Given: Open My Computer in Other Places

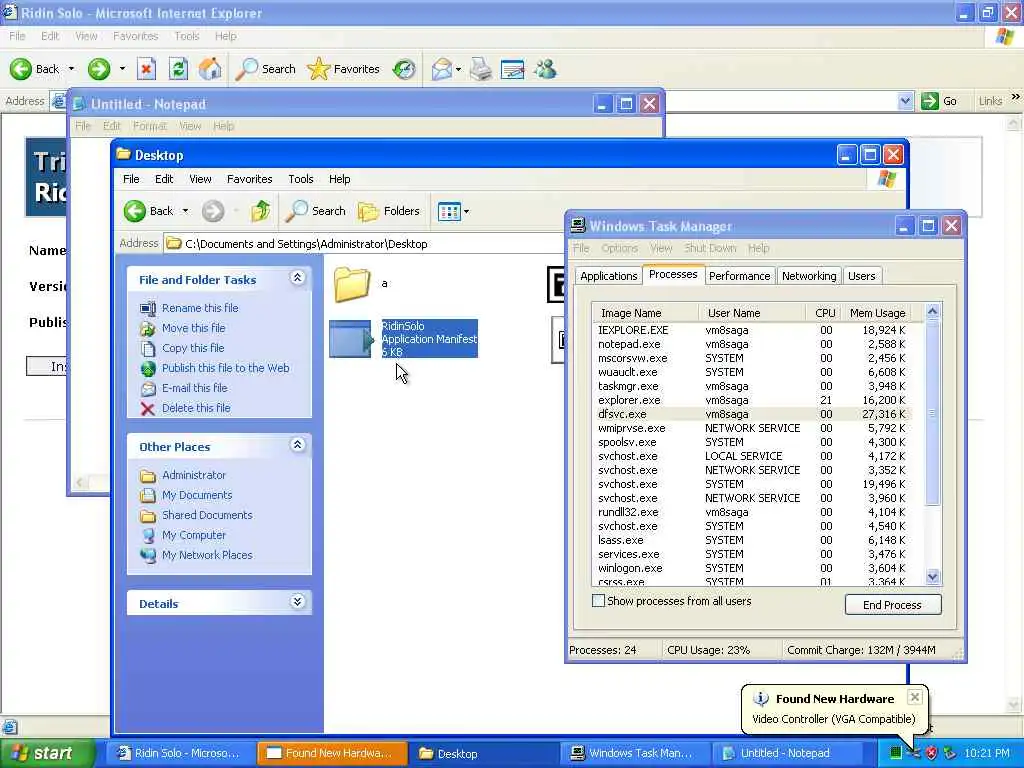Looking at the screenshot, I should (x=193, y=535).
